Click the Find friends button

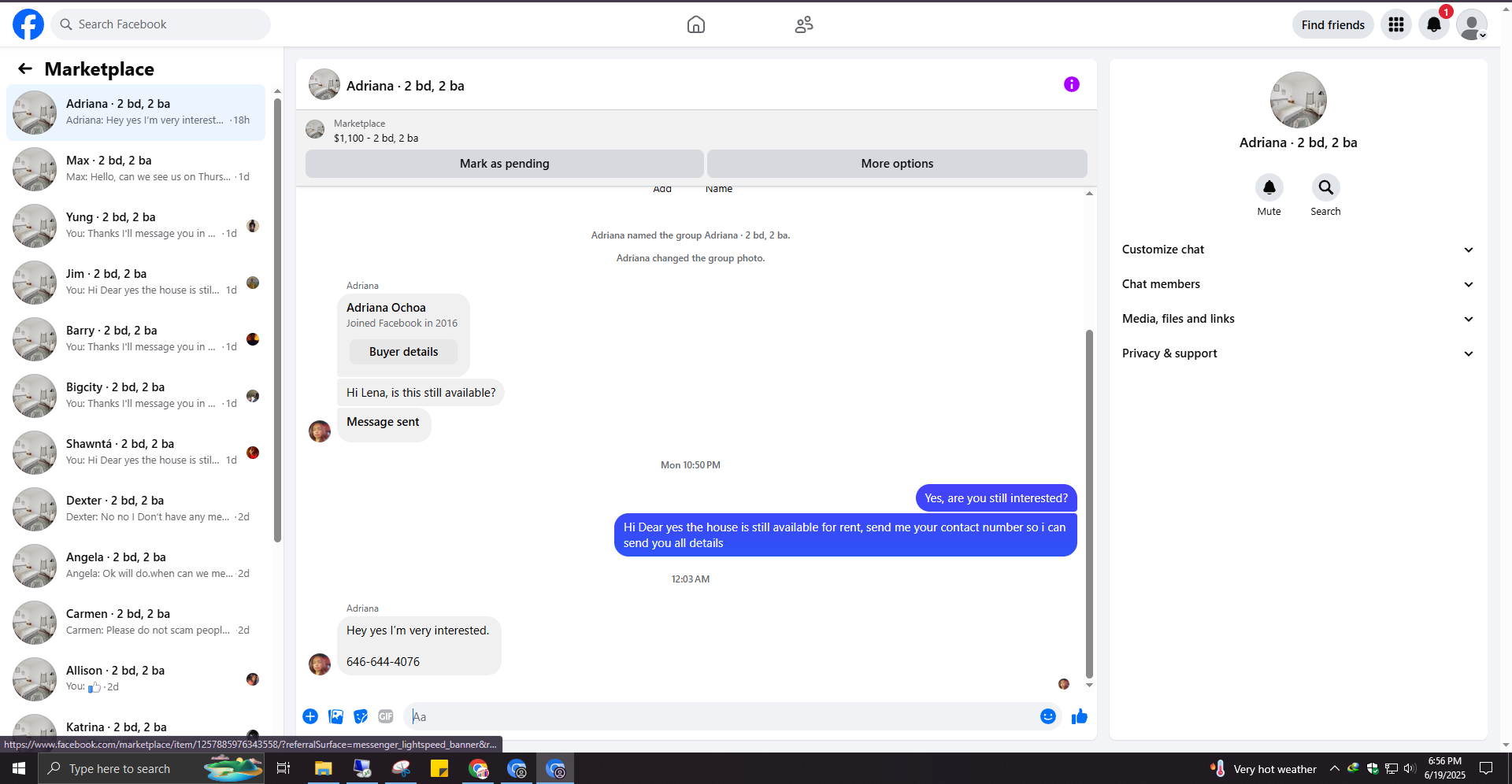(x=1332, y=24)
